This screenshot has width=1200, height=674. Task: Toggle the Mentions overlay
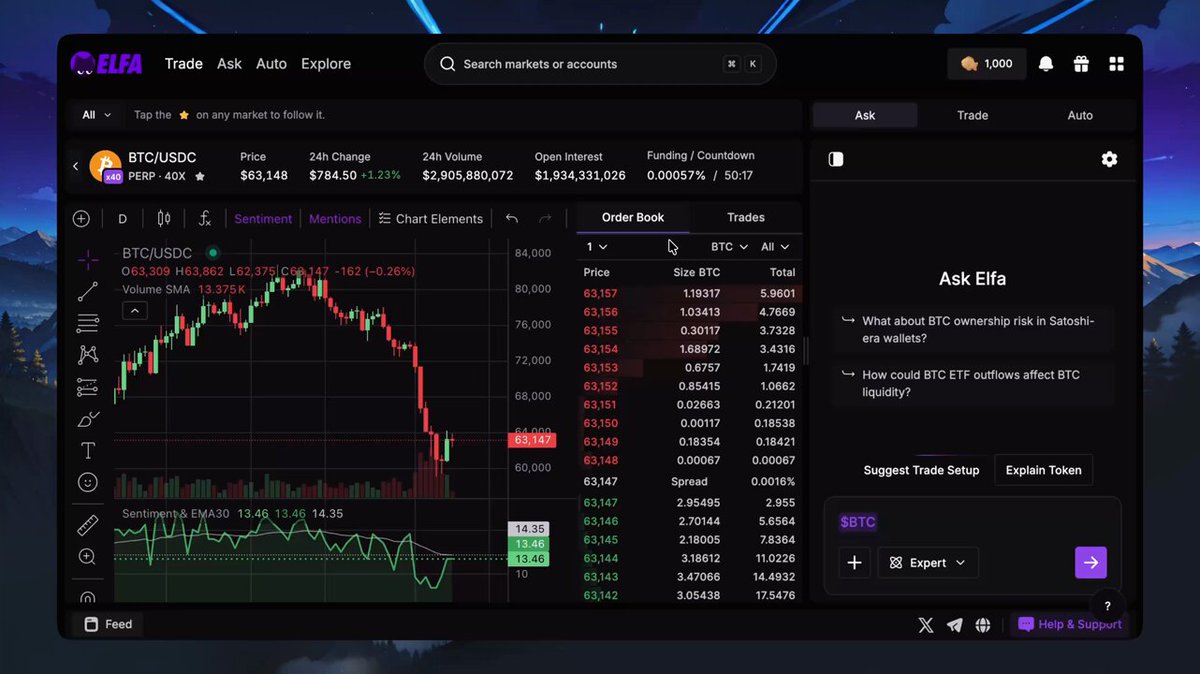(335, 219)
